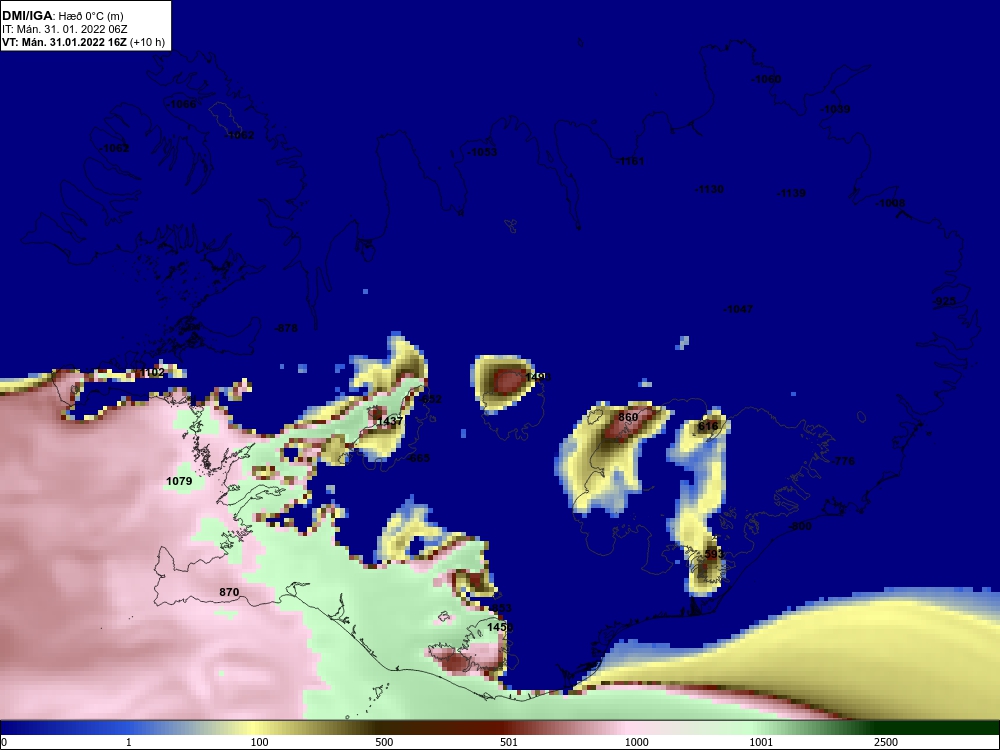Click the -878 value label
The height and width of the screenshot is (750, 1000).
[x=286, y=328]
